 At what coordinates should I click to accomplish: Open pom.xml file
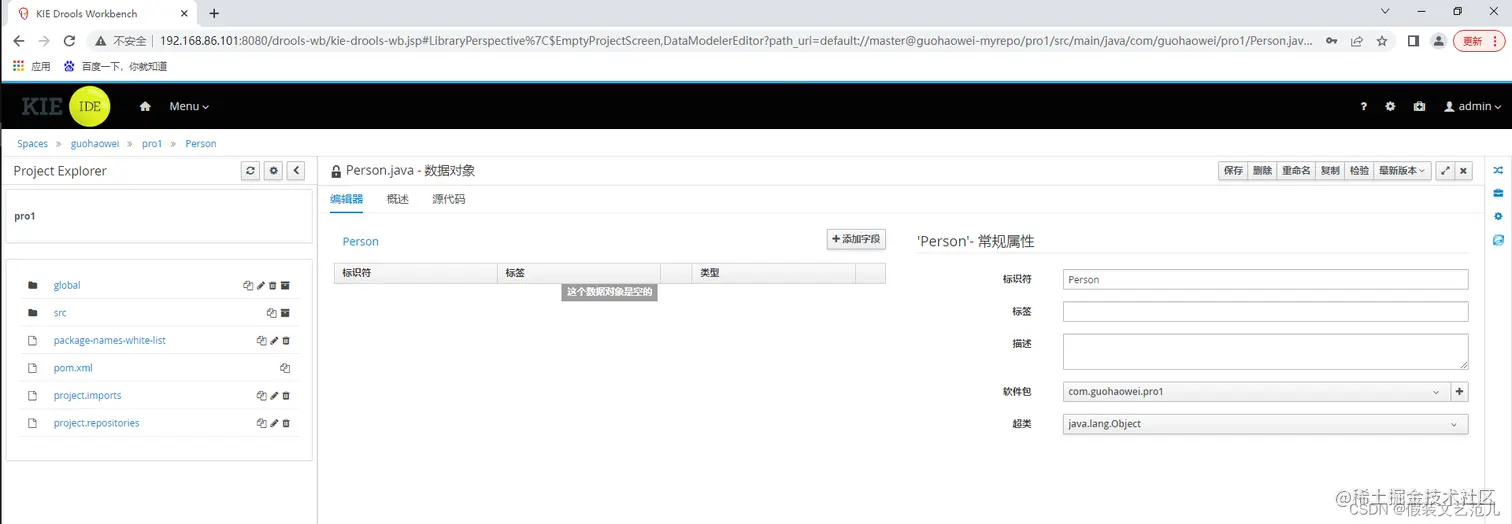coord(73,368)
